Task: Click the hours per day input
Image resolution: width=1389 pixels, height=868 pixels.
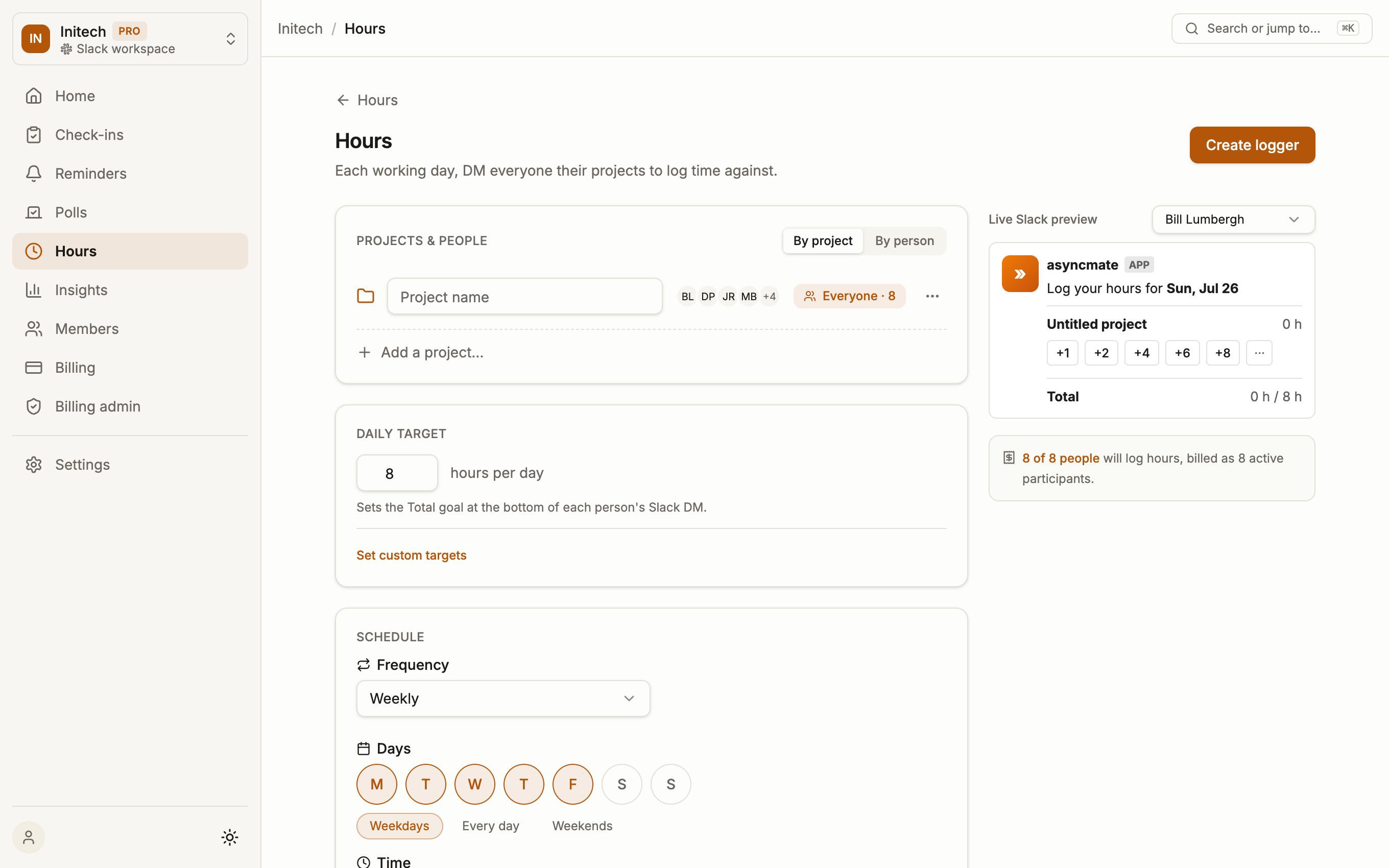Action: [x=397, y=473]
